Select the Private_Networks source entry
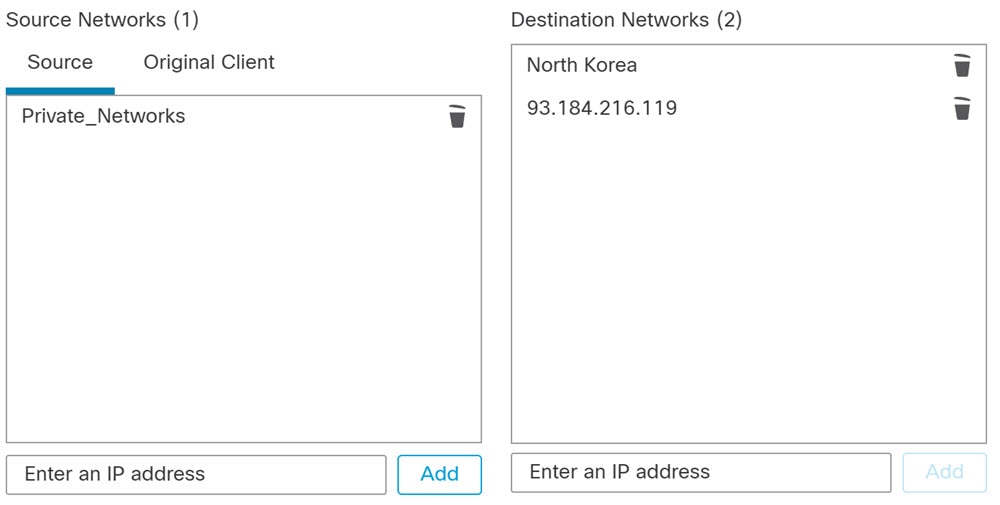The height and width of the screenshot is (505, 1000). [x=103, y=116]
